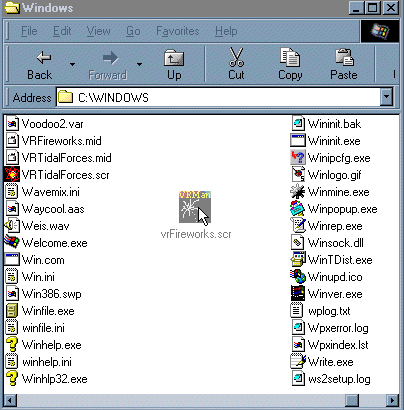This screenshot has width=404, height=410.
Task: Select the Write.exe file name
Action: click(x=330, y=362)
